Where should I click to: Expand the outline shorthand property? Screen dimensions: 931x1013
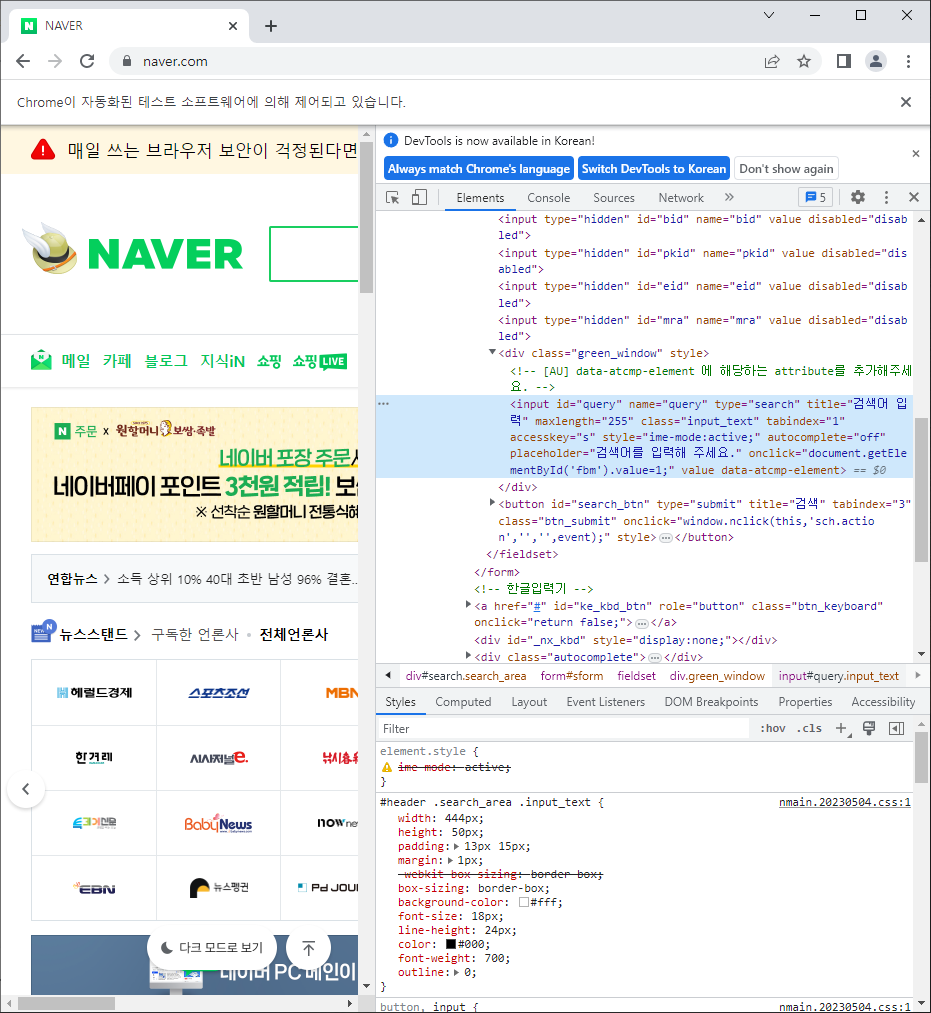pyautogui.click(x=457, y=972)
